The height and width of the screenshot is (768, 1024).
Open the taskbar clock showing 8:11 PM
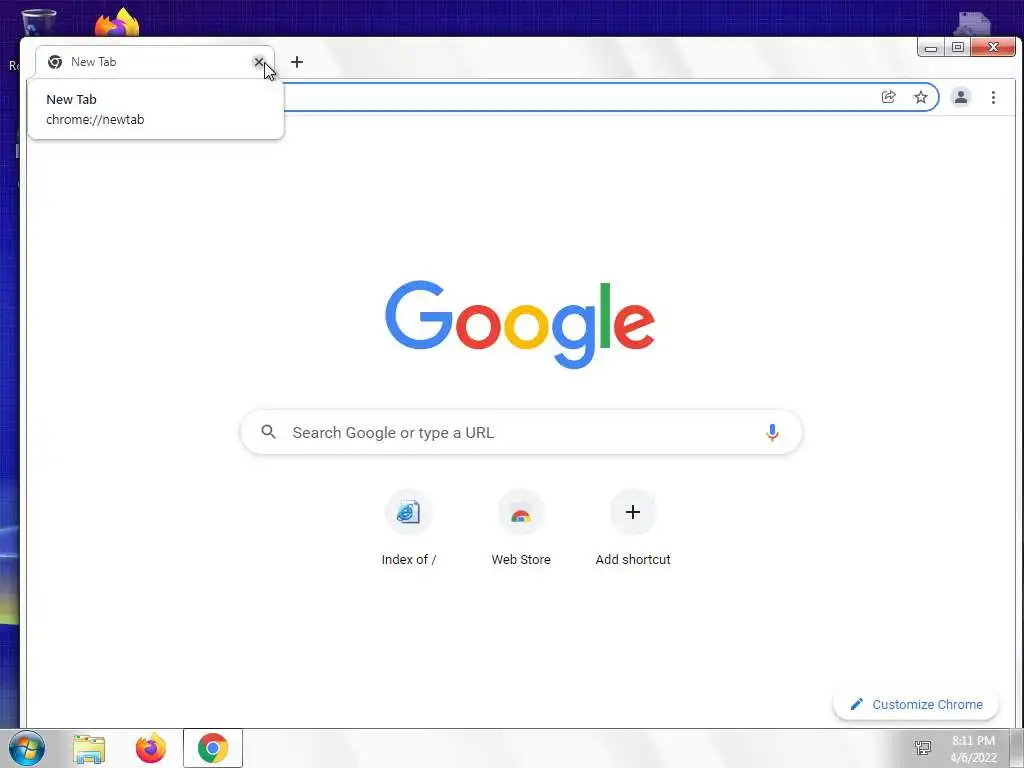(974, 749)
